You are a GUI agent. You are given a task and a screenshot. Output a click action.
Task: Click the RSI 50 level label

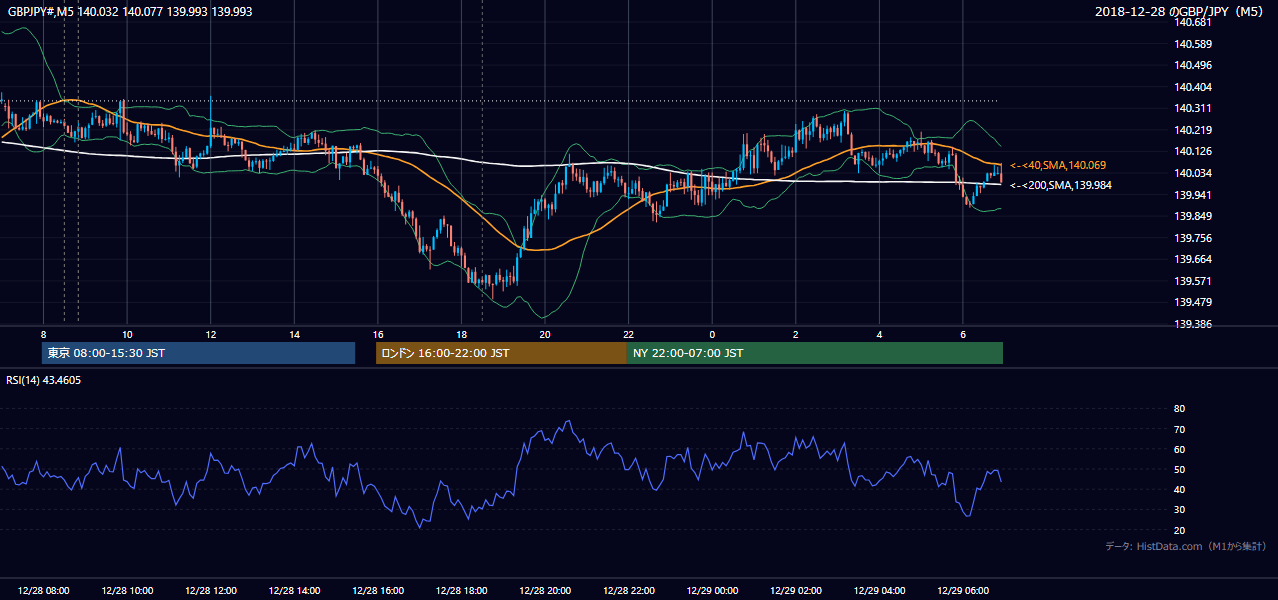[1179, 469]
